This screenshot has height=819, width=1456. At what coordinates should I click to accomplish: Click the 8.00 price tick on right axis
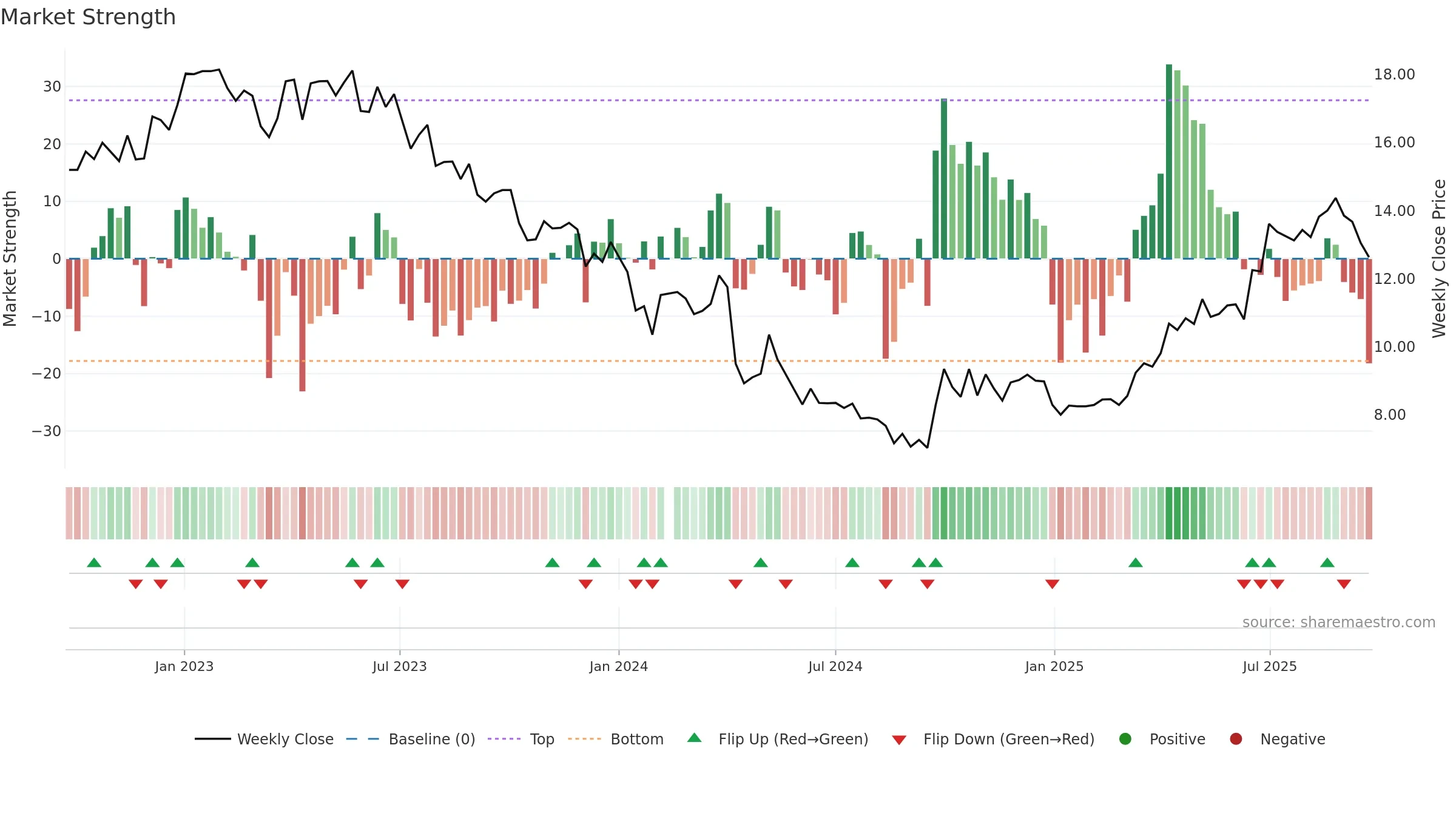pos(1389,414)
